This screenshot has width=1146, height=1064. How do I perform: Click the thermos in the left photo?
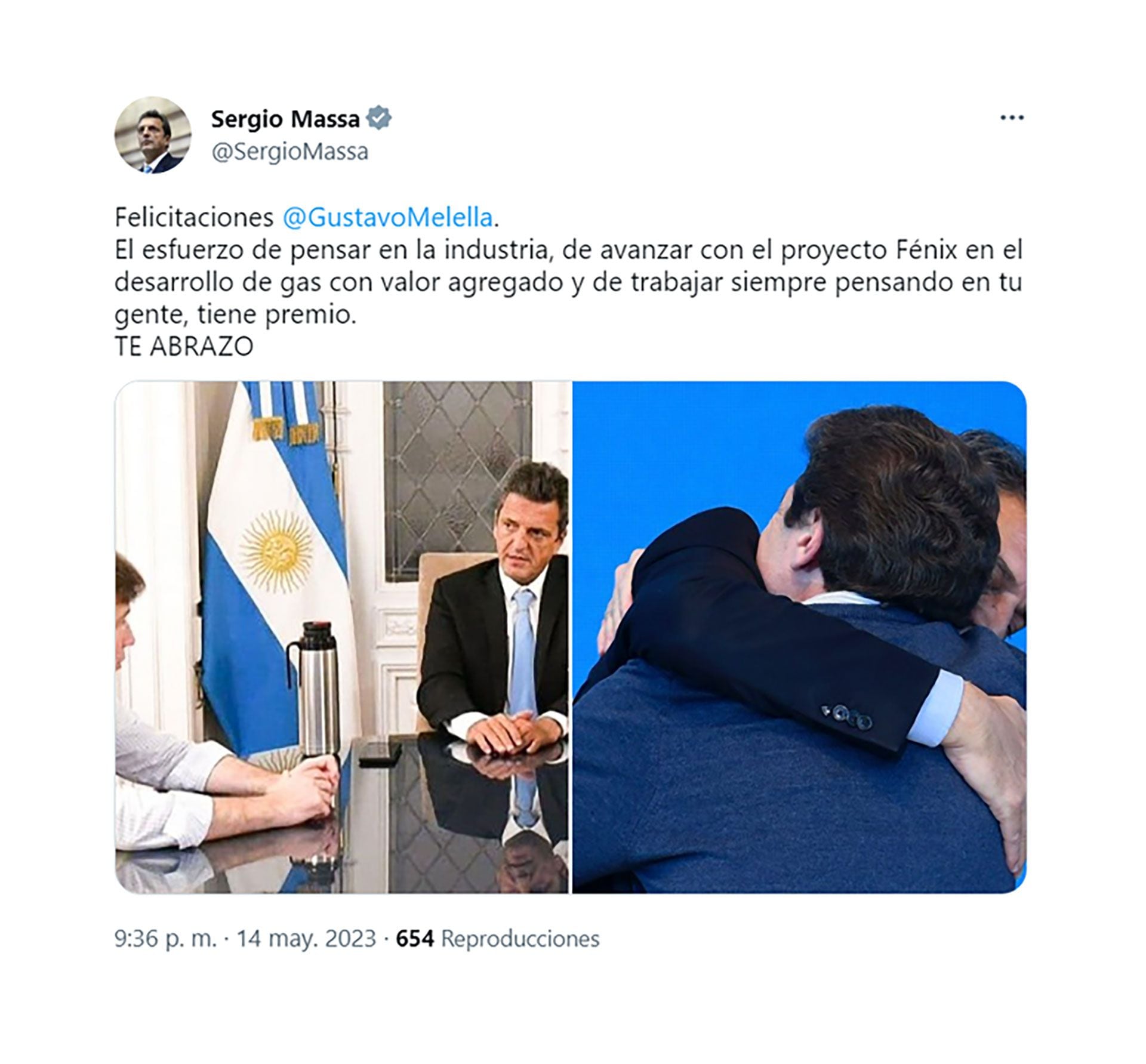click(316, 691)
